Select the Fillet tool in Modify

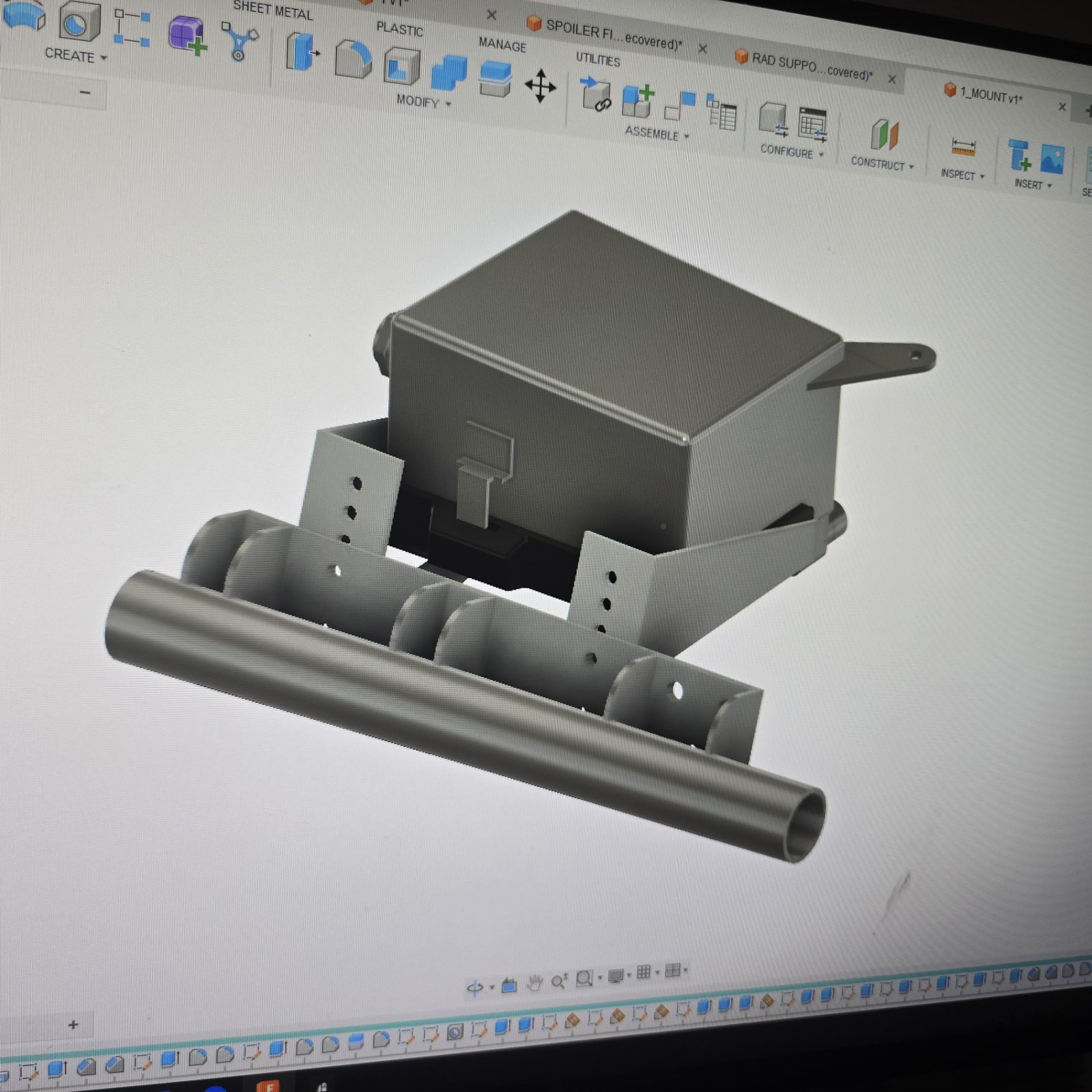pos(354,59)
